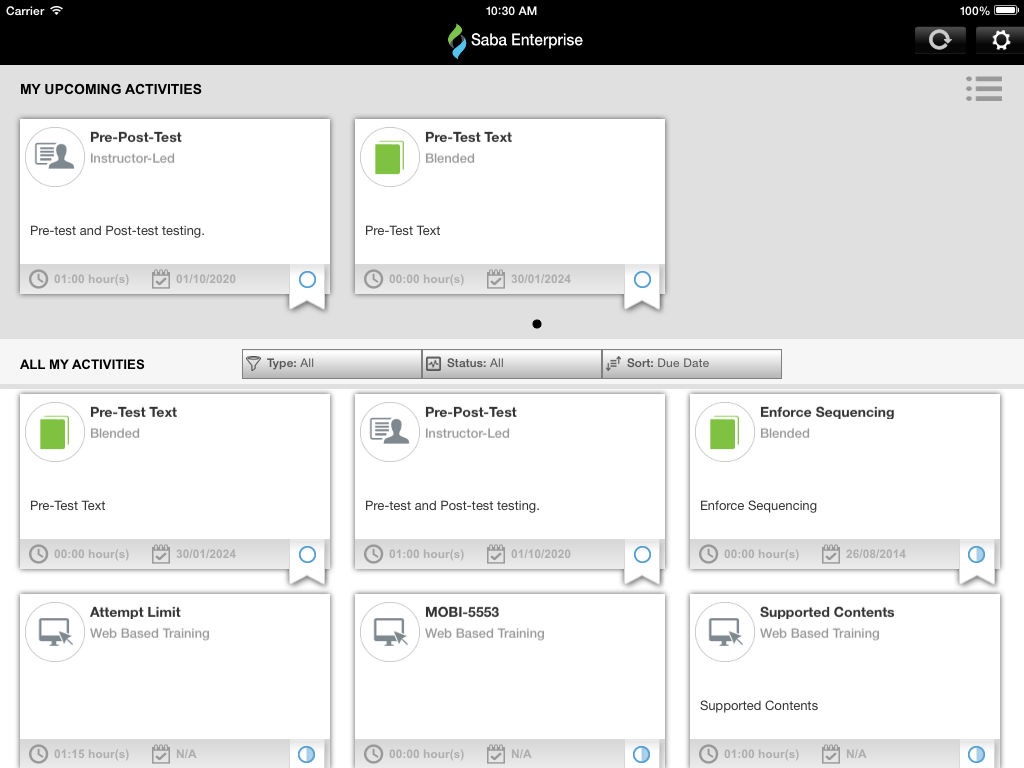Tap the page indicator dot under upcoming activities

coord(537,324)
